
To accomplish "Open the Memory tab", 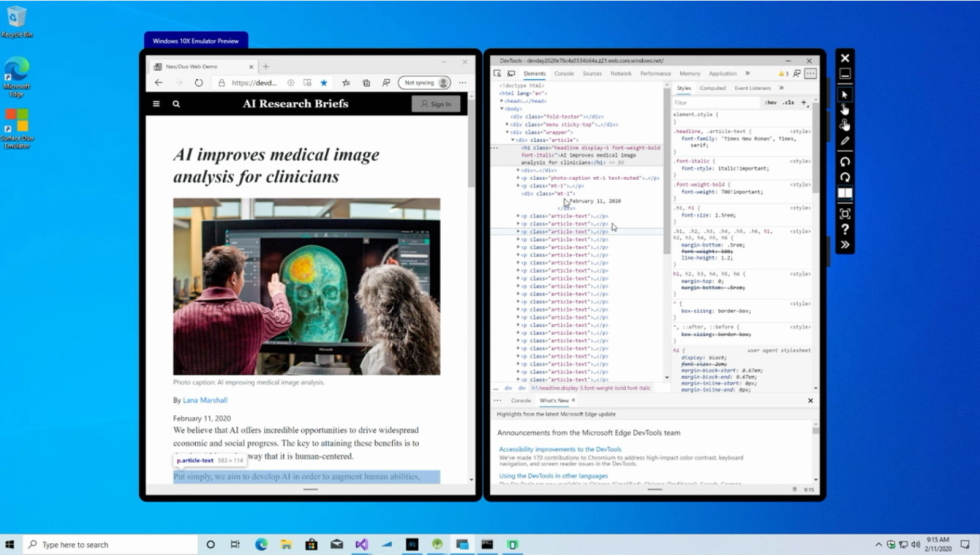I will [689, 74].
